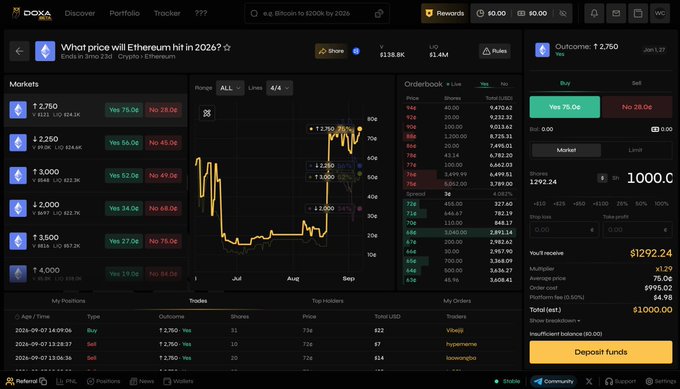Toggle amount input to dollar mode
The height and width of the screenshot is (389, 680).
[602, 178]
